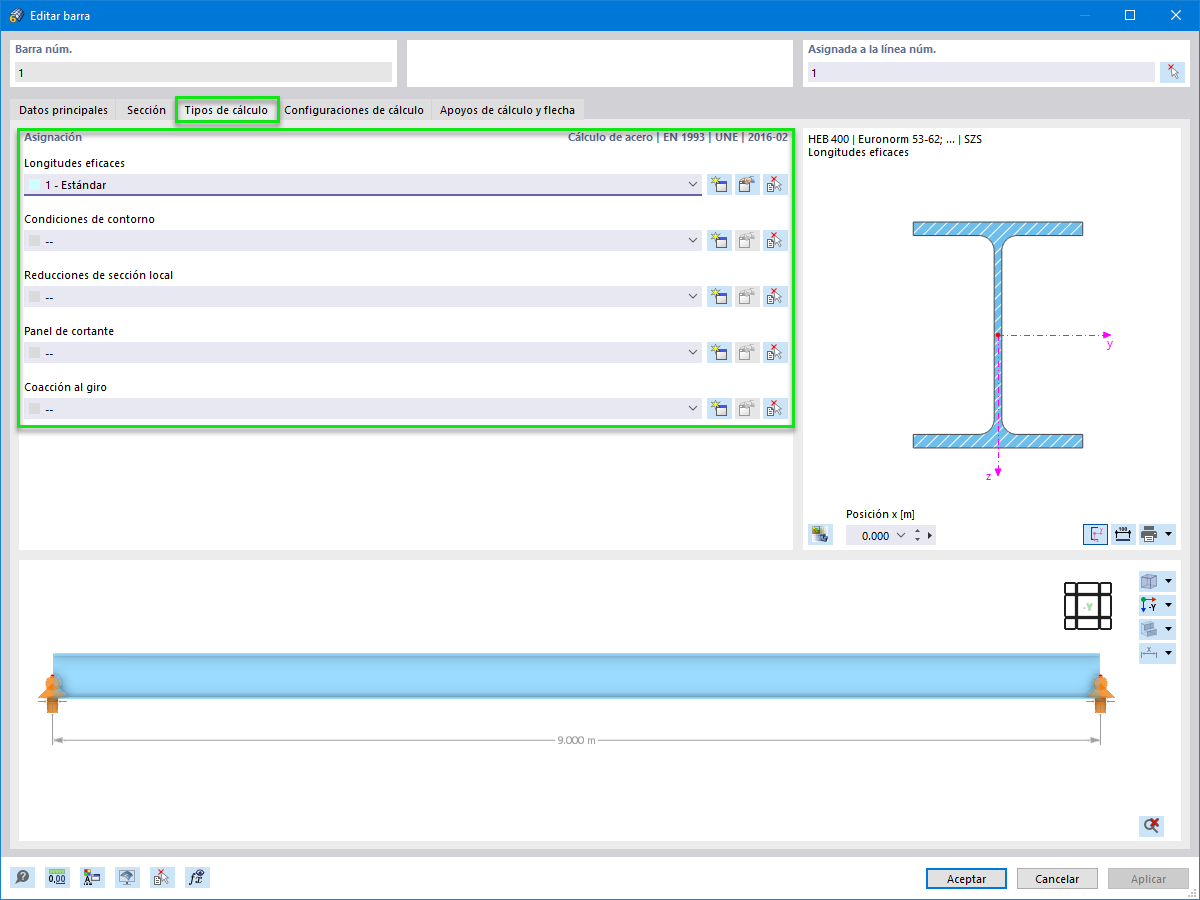The height and width of the screenshot is (900, 1200).
Task: Create a new Panel de cortante entry
Action: 718,352
